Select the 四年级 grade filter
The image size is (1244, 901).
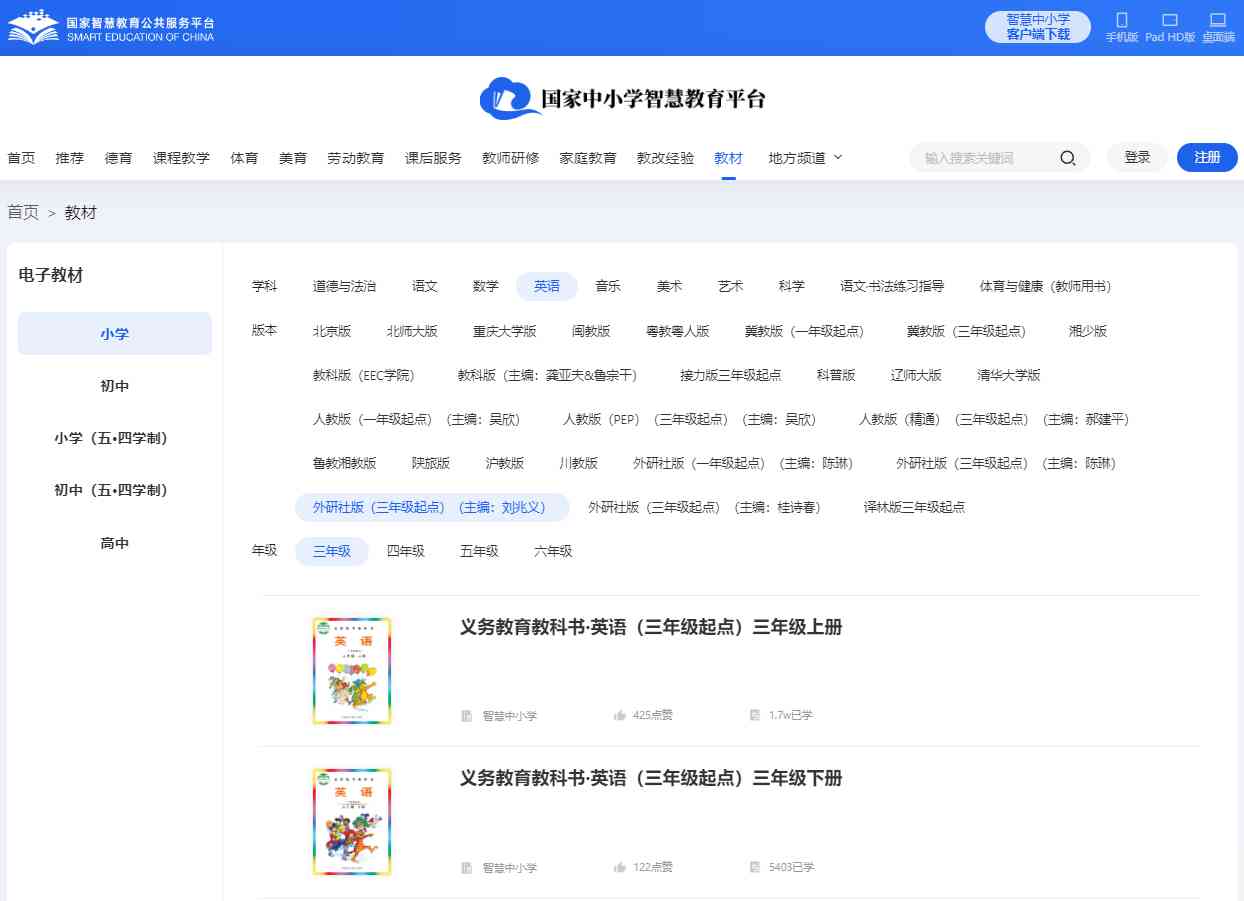(405, 551)
